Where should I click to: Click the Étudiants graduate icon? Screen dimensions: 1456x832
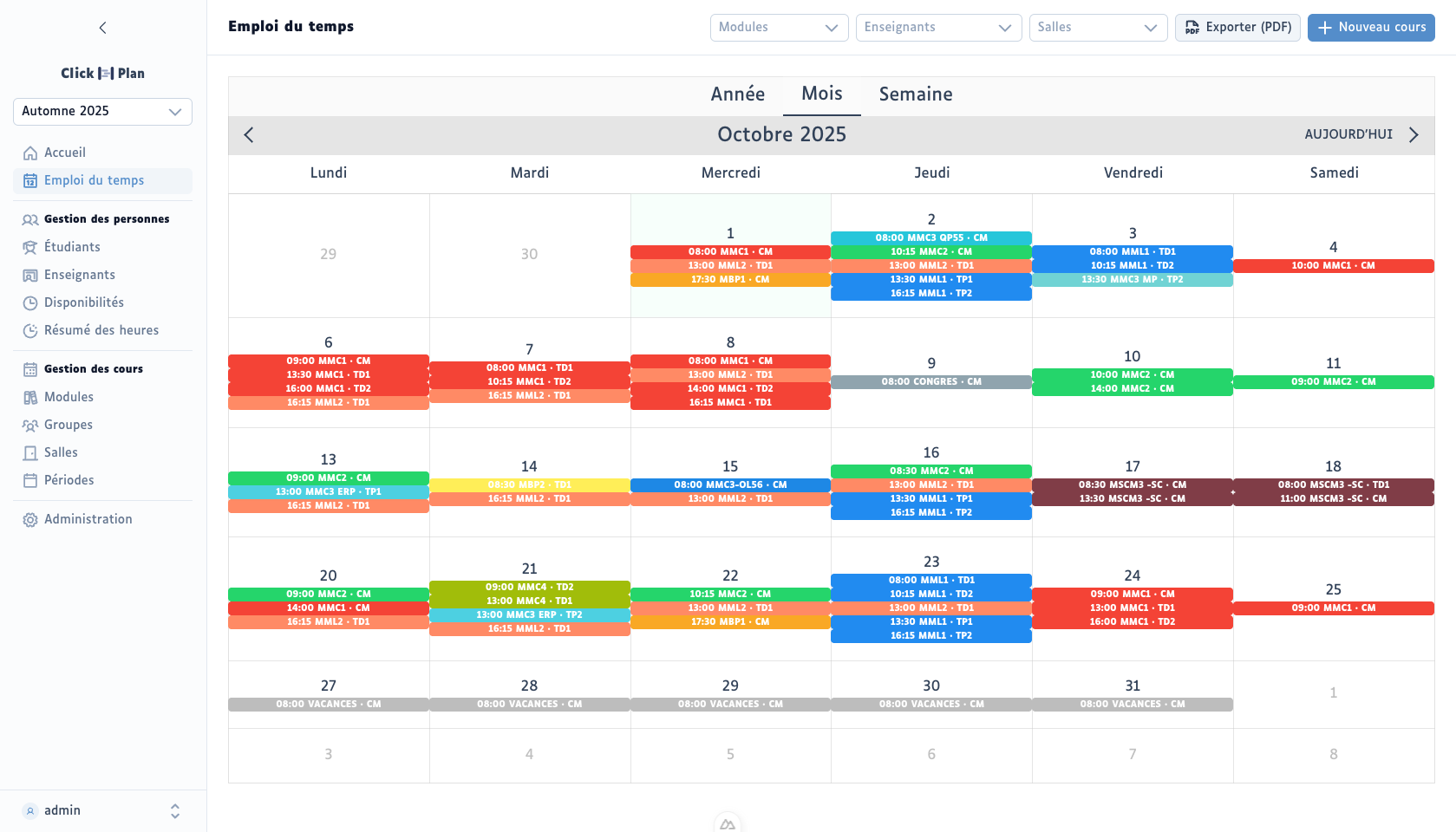click(30, 248)
